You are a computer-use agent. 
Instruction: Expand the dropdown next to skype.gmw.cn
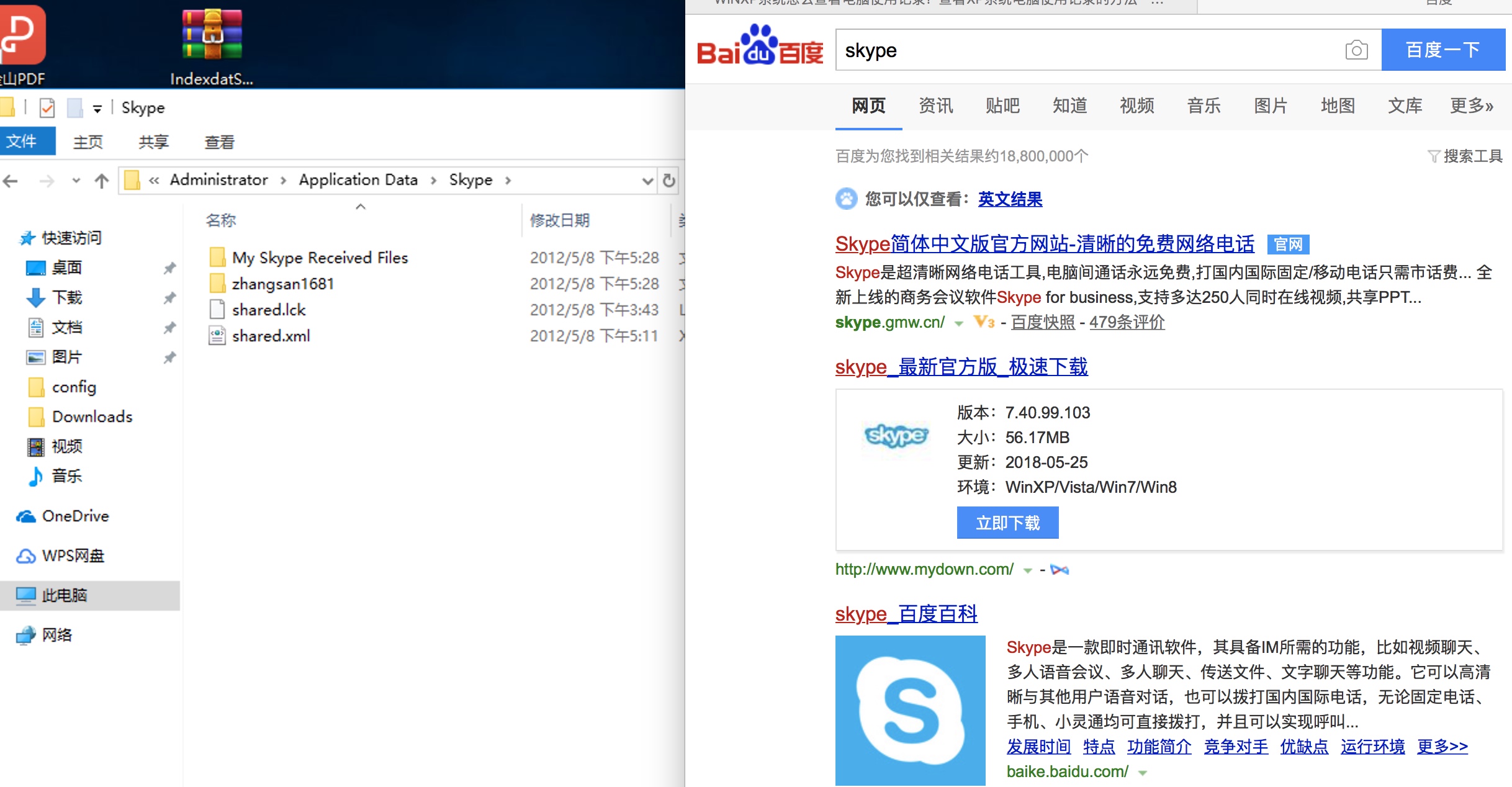(958, 323)
